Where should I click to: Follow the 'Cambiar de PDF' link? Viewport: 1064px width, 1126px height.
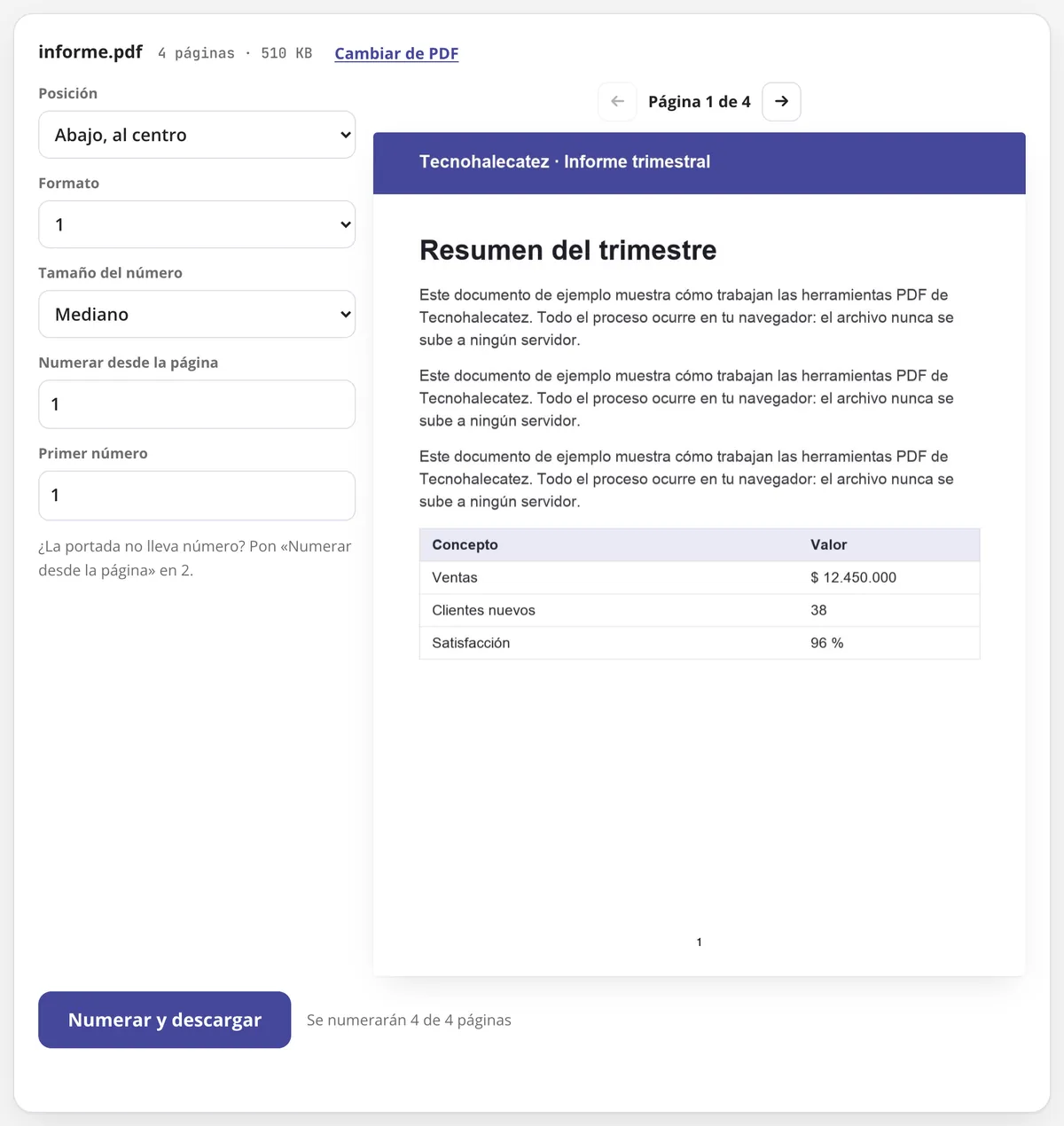(396, 53)
